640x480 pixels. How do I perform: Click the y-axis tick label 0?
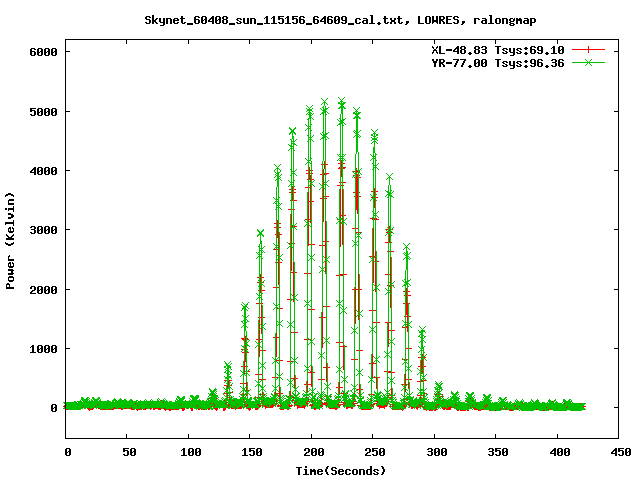53,408
